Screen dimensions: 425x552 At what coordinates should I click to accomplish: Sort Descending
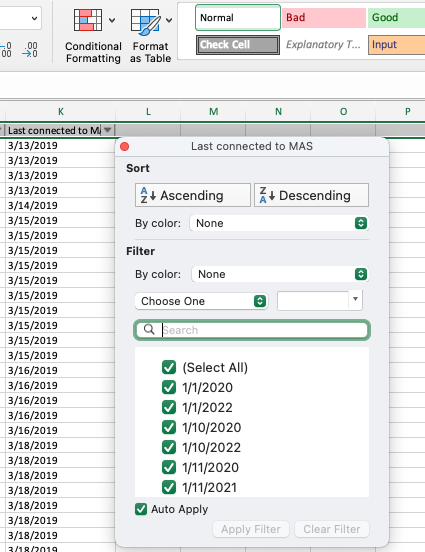(x=312, y=195)
